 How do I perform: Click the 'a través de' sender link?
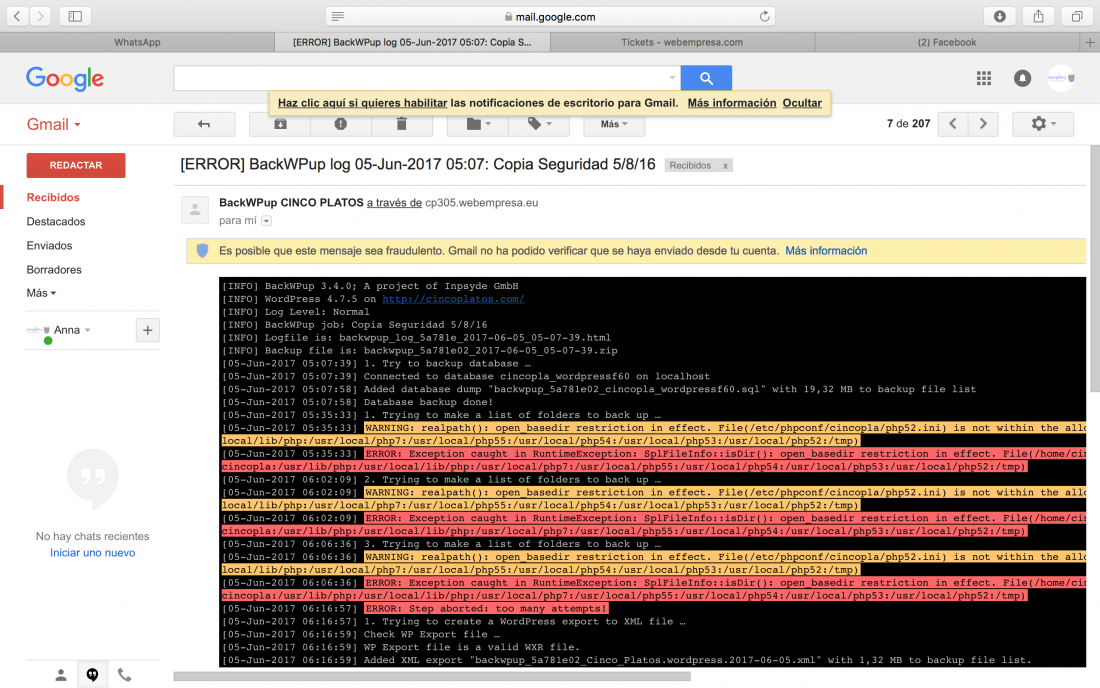click(394, 203)
